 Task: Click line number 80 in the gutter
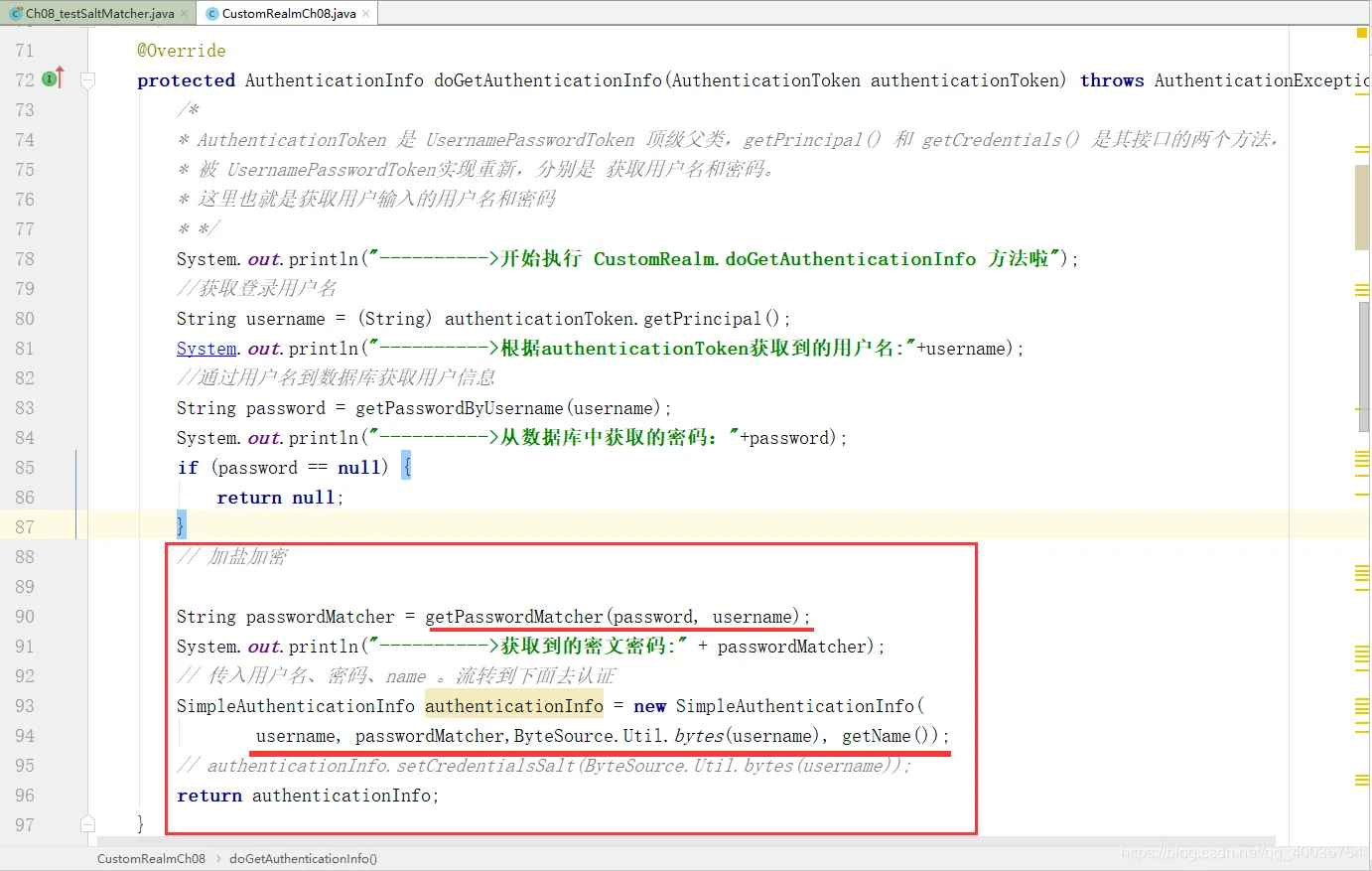(25, 319)
